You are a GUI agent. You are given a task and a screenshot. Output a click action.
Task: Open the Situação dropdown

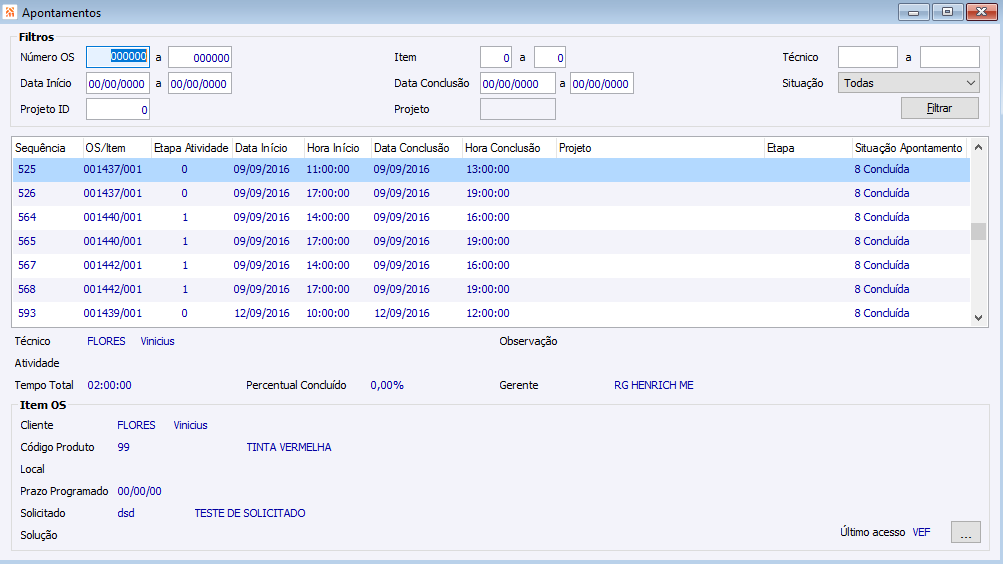(908, 83)
